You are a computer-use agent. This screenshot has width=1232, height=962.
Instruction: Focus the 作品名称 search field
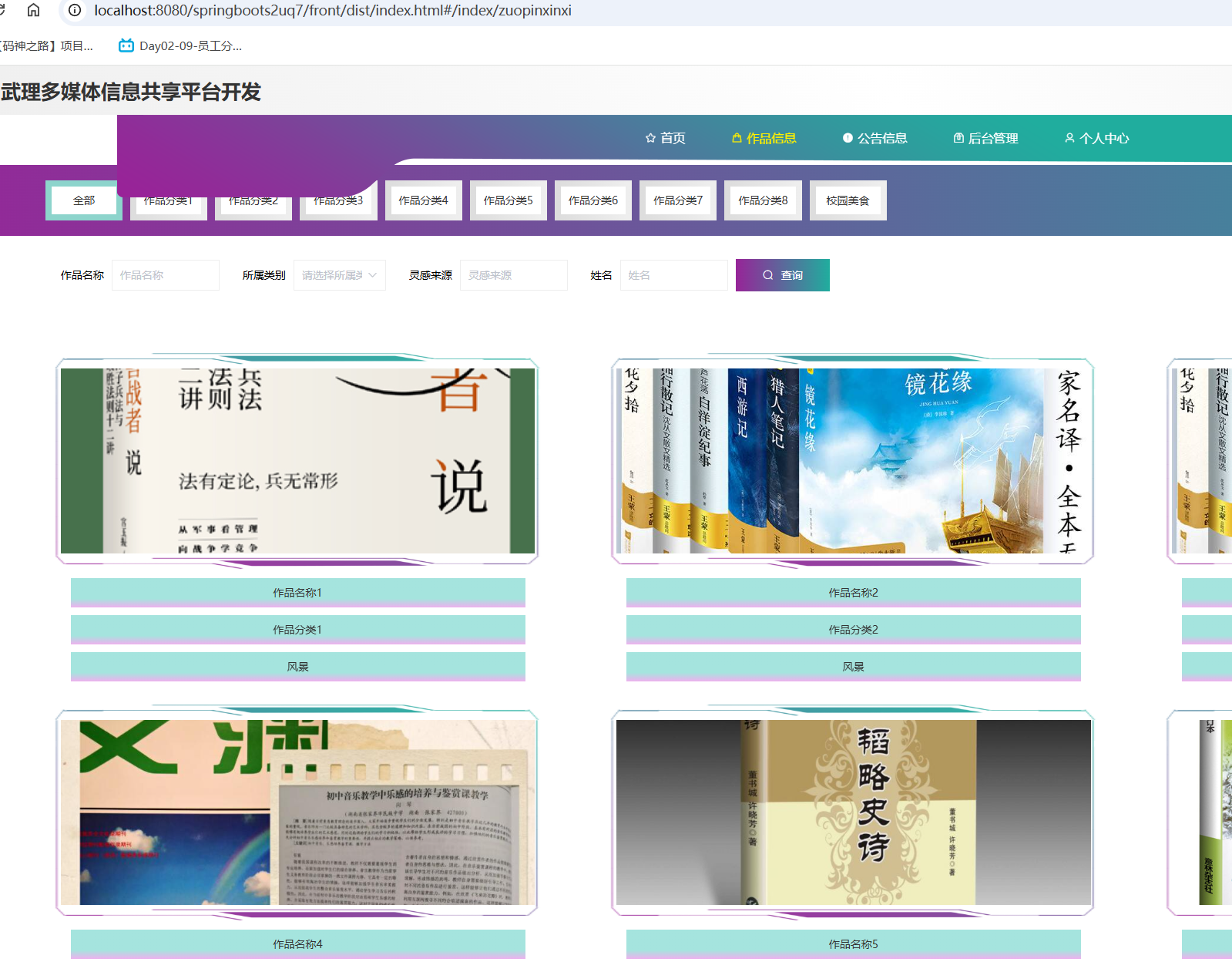click(x=166, y=275)
